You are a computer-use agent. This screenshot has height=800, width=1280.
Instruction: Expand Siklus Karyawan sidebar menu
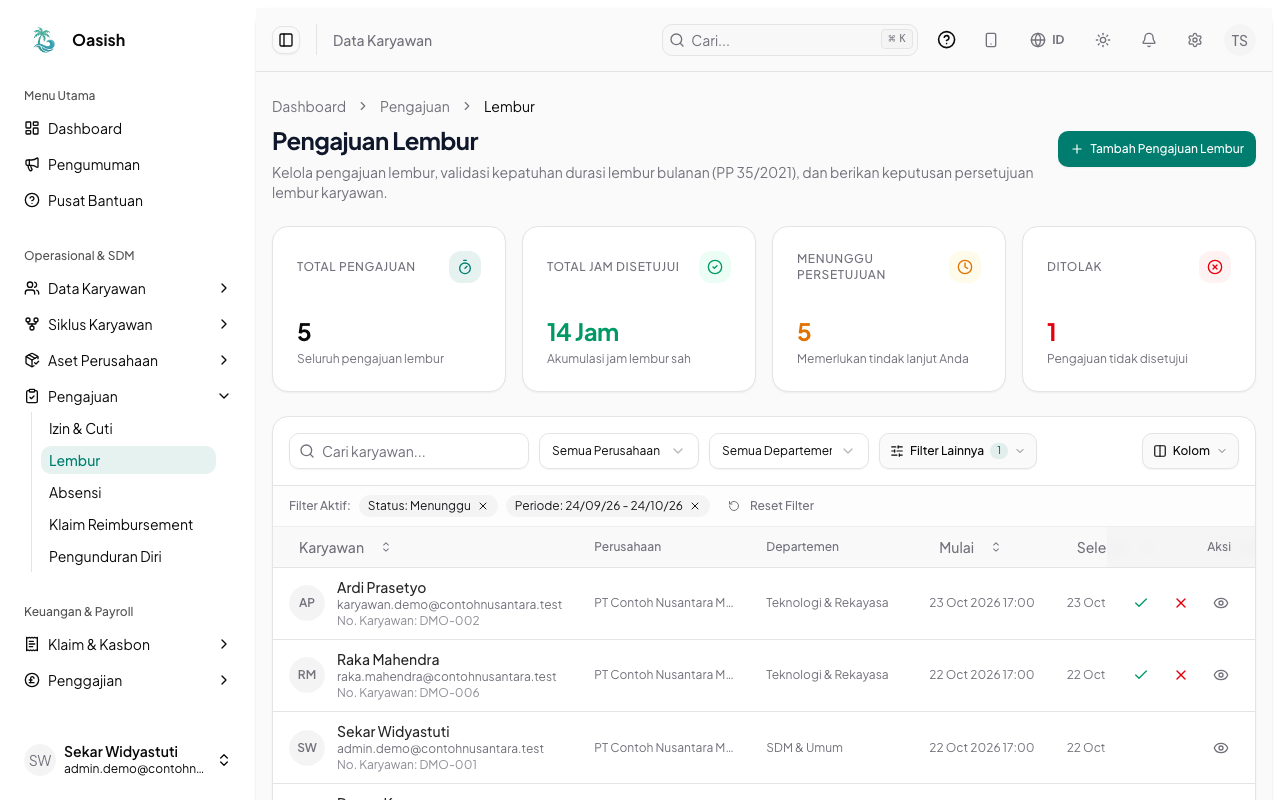coord(128,325)
